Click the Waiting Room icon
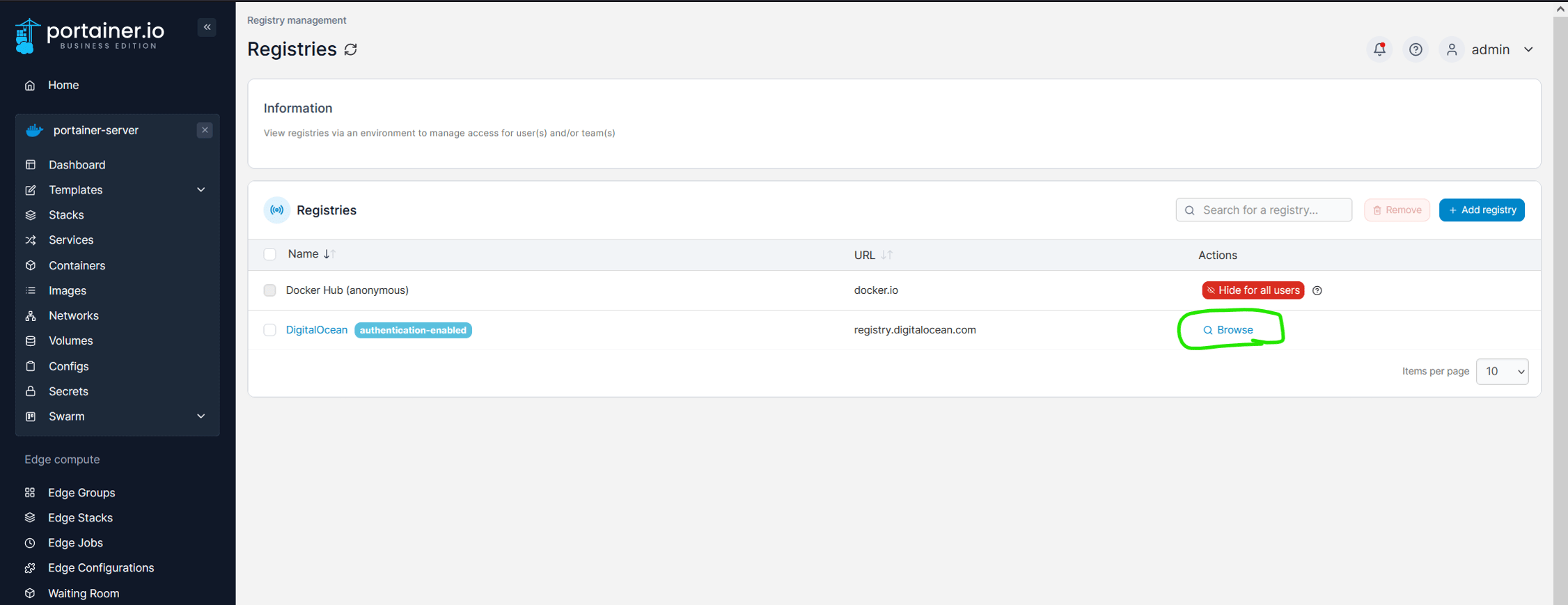The image size is (1568, 605). (30, 593)
